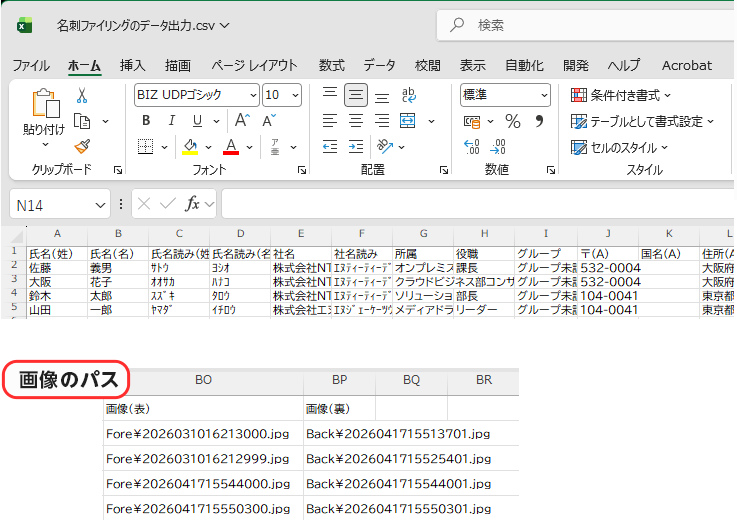Select the Format Painter brush icon
This screenshot has height=520, width=737.
tap(82, 146)
